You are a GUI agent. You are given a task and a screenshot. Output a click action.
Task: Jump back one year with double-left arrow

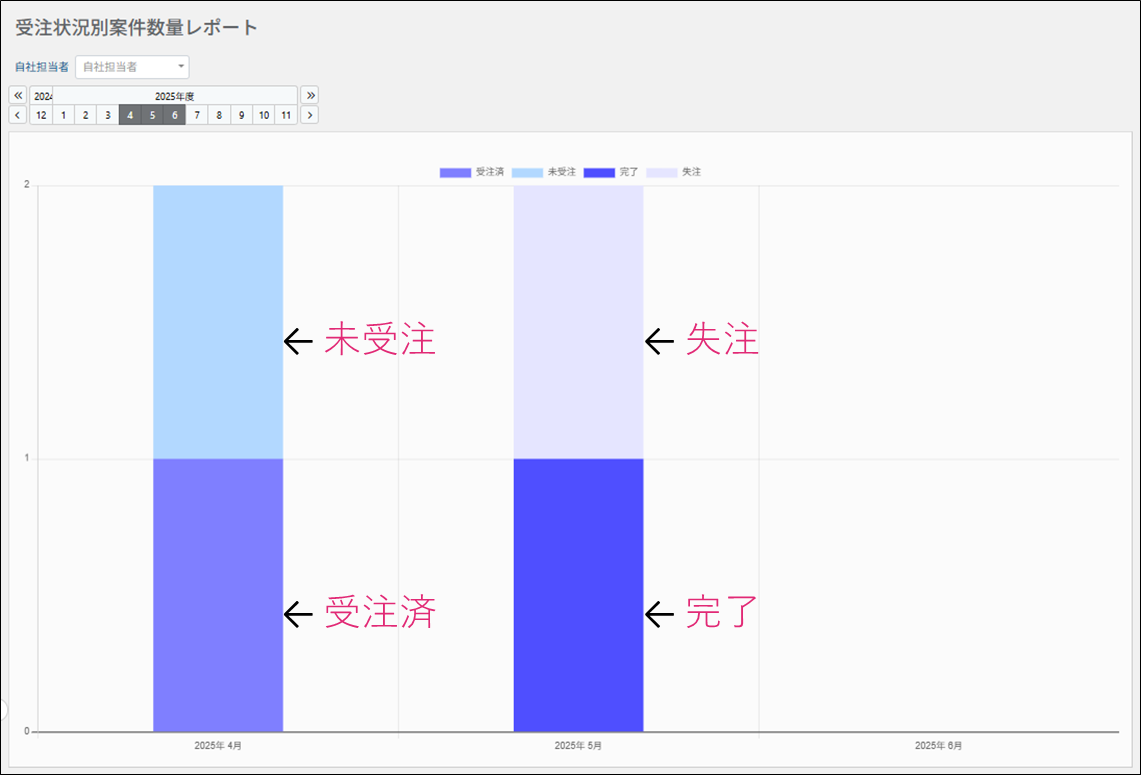[x=18, y=95]
